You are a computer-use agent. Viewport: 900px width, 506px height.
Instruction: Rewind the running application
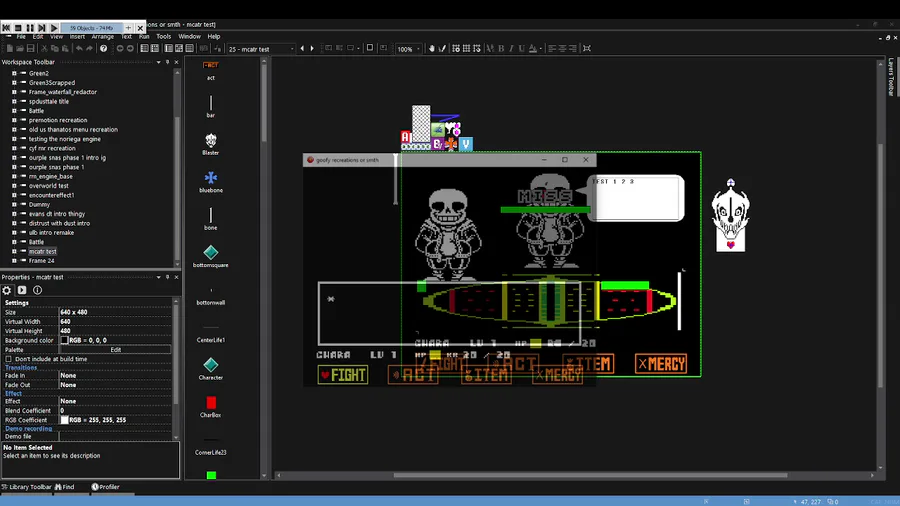[x=6, y=28]
